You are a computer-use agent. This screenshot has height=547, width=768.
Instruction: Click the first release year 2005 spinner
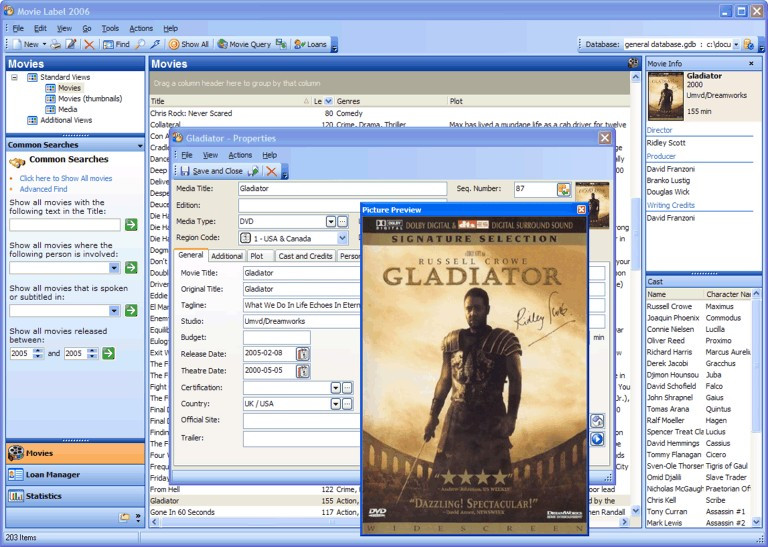click(38, 353)
